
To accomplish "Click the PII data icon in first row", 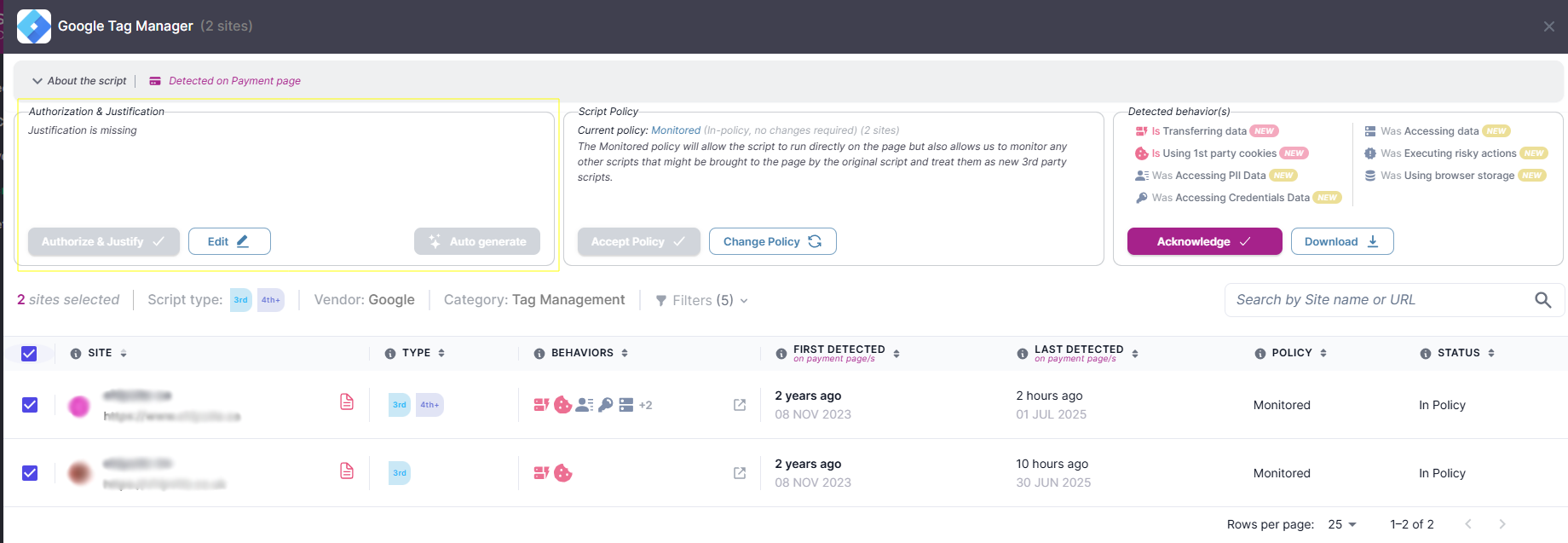I will [584, 405].
